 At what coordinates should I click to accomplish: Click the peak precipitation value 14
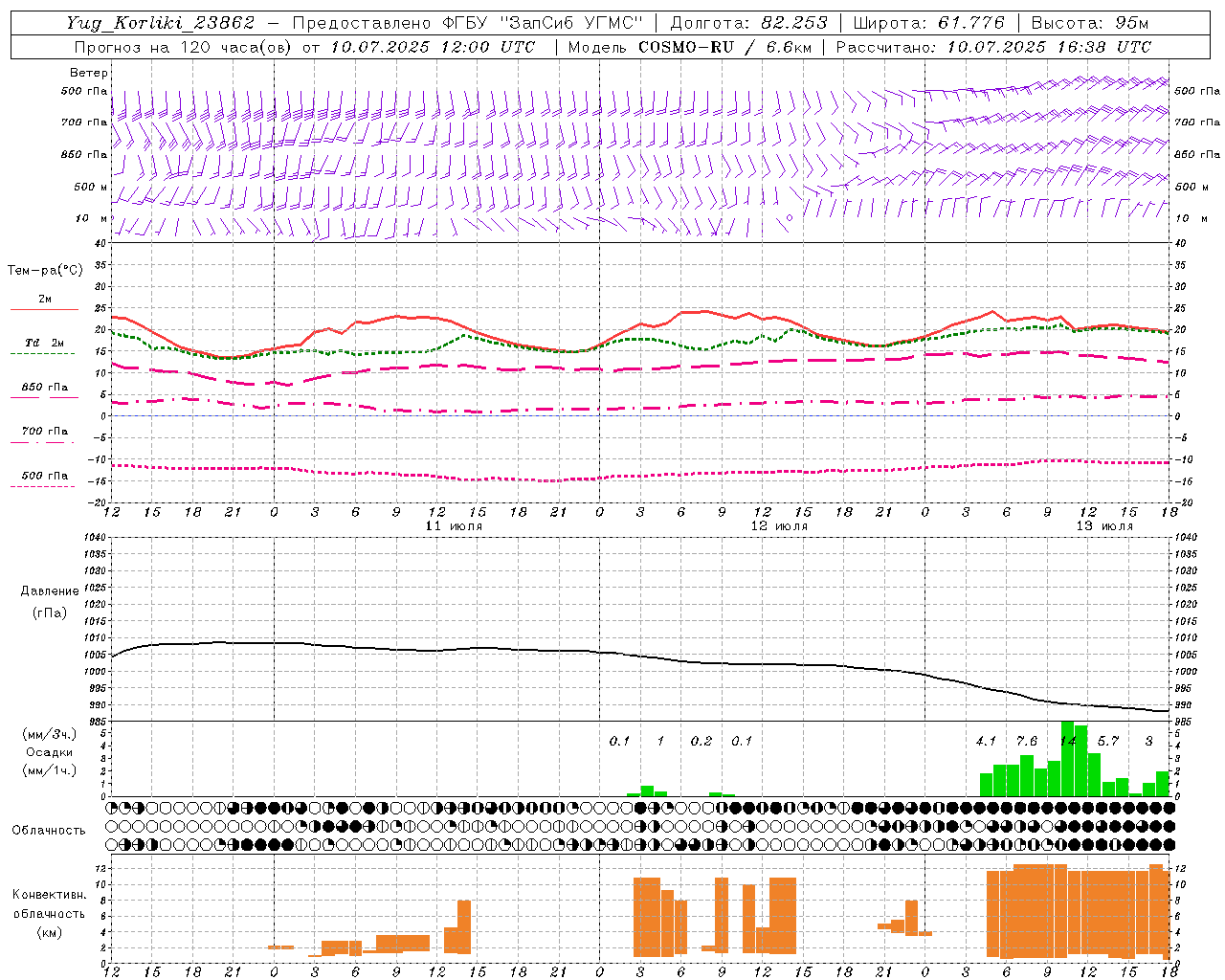(x=1068, y=741)
